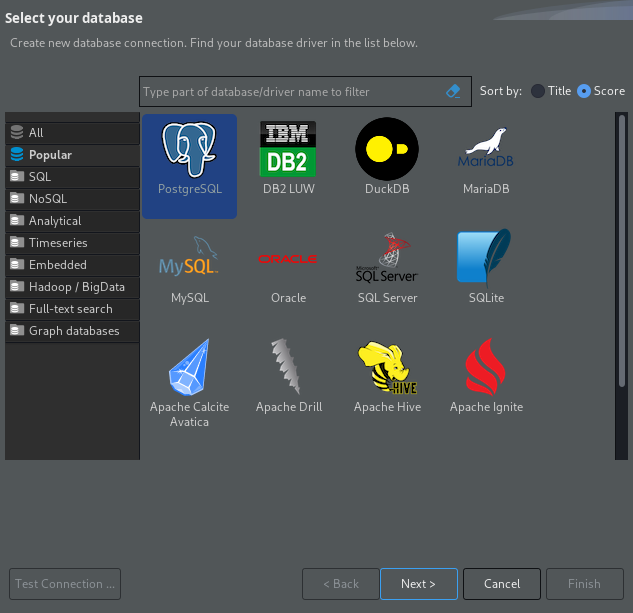Screen dimensions: 633x613
Task: Switch to the NoSQL category
Action: [72, 199]
